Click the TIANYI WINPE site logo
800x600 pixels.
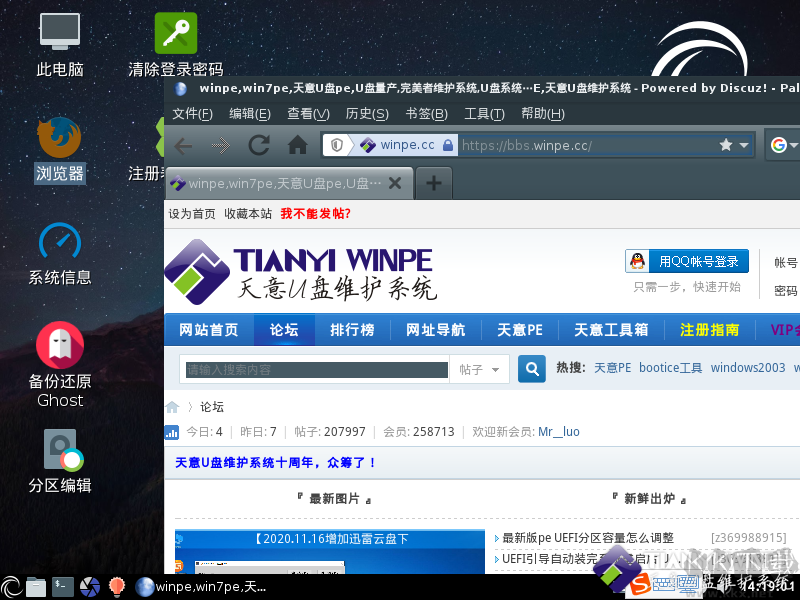point(295,273)
